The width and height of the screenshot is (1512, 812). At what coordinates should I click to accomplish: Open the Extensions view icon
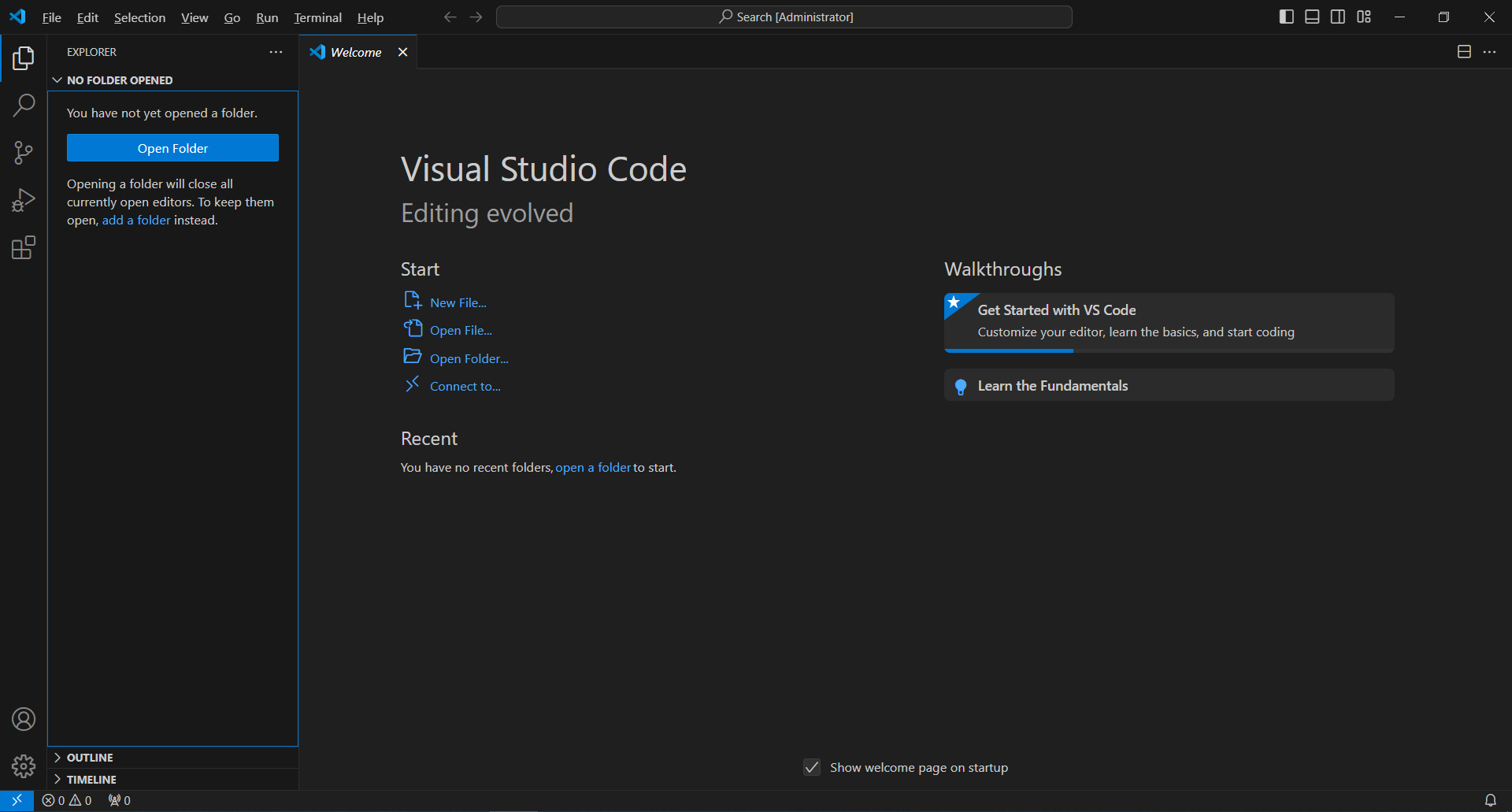24,248
